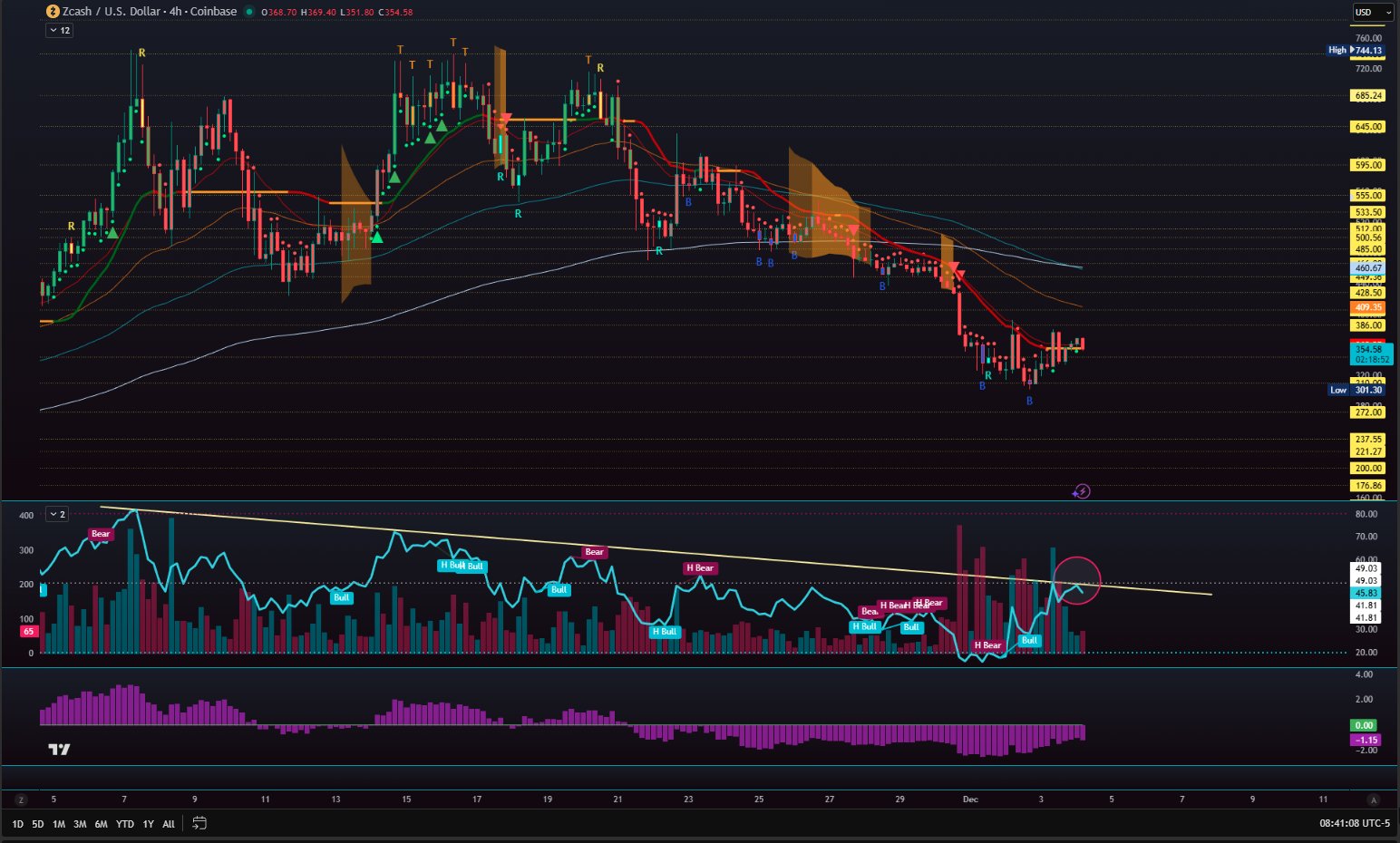Collapse the indicator legend showing 12
Screen dimensions: 1400x843
point(60,31)
